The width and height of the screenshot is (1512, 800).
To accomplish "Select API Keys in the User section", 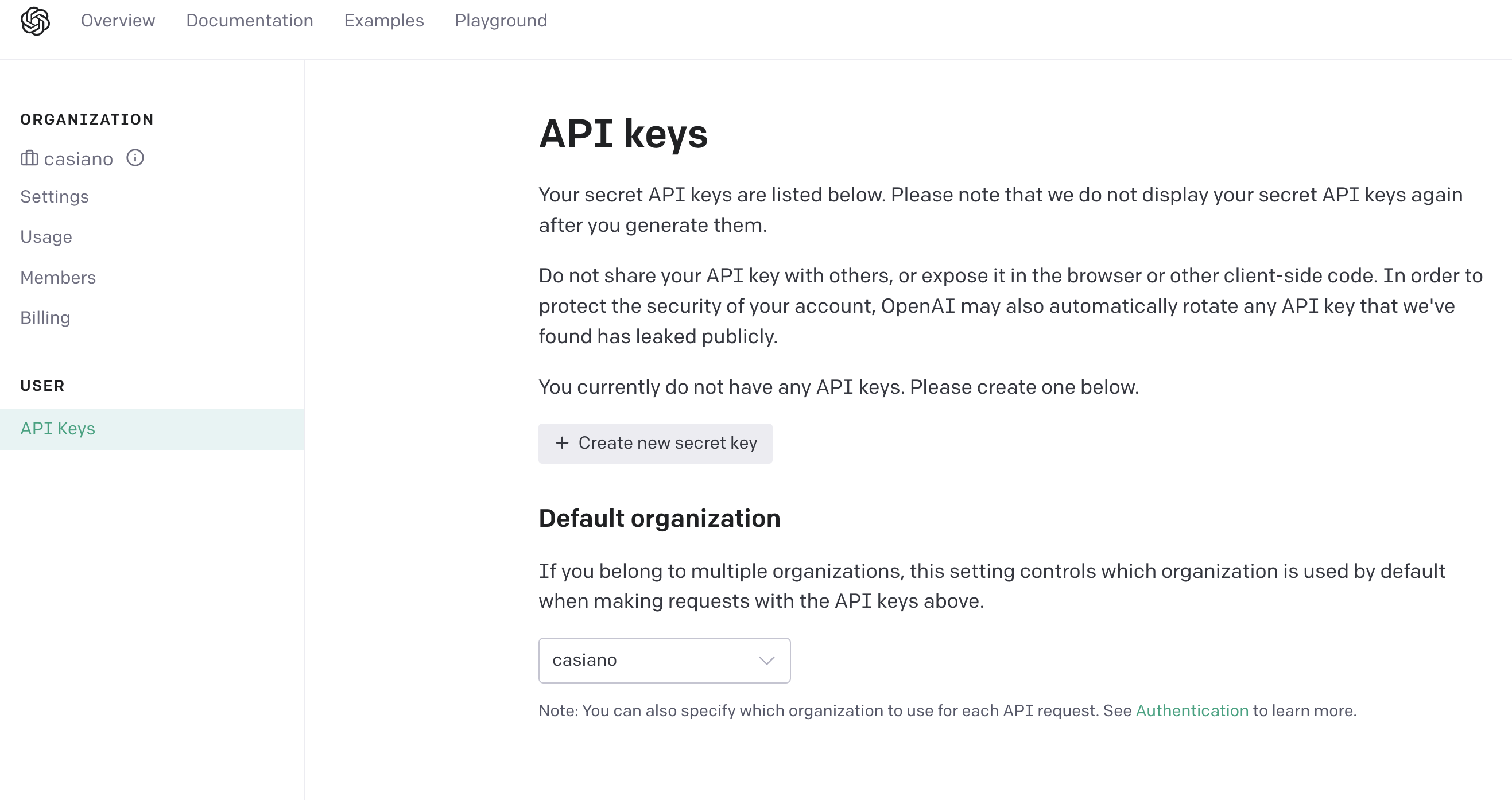I will [152, 429].
